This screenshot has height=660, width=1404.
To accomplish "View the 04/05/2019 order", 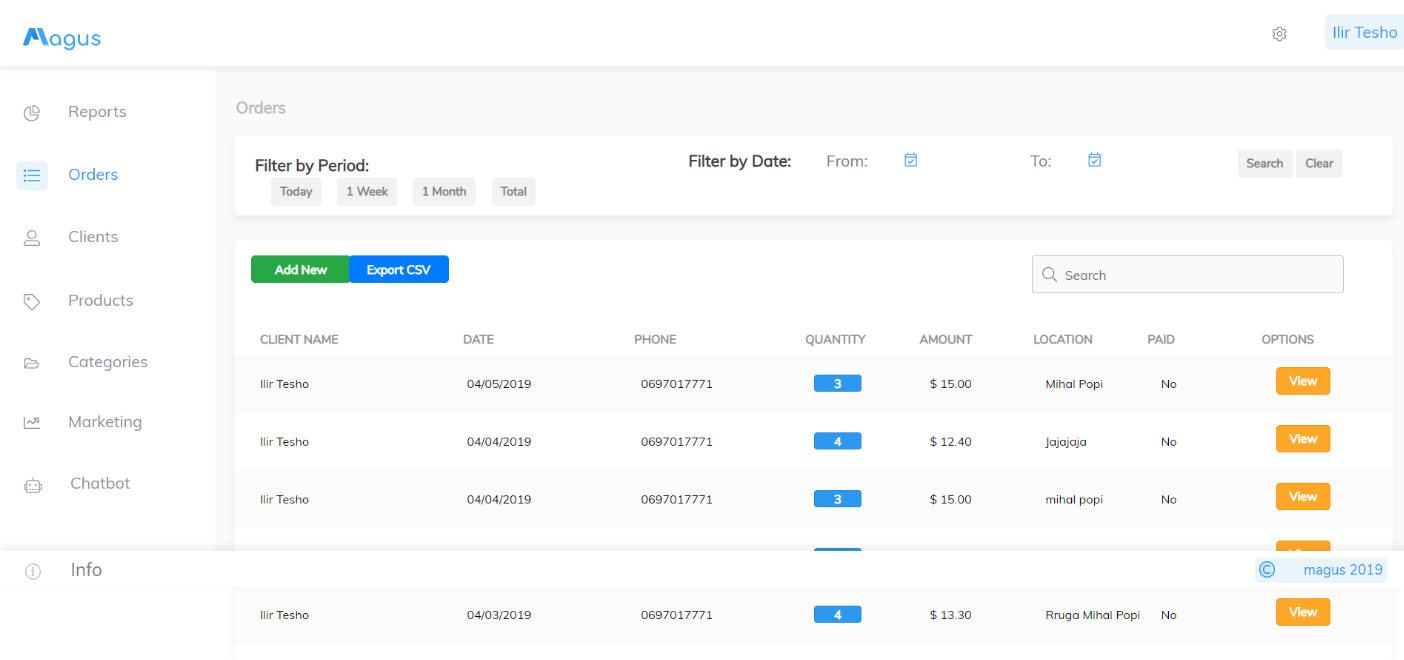I will [1303, 382].
